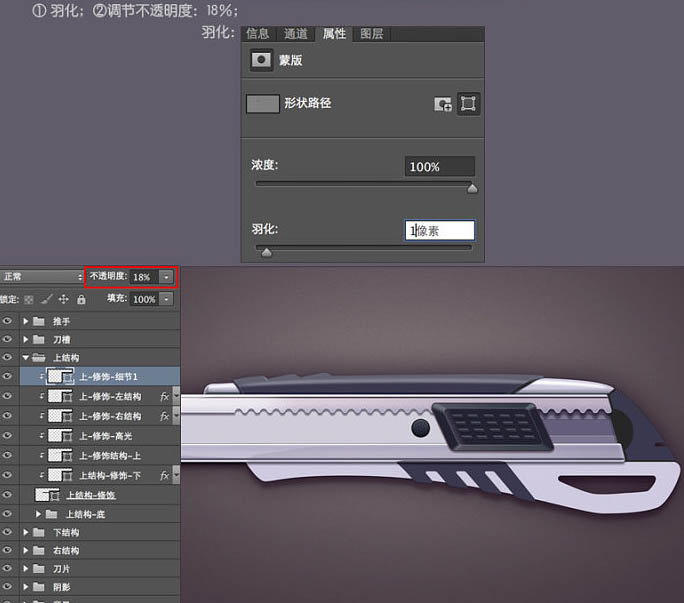Open the 填充 fill dropdown arrow
The image size is (684, 603).
(166, 299)
